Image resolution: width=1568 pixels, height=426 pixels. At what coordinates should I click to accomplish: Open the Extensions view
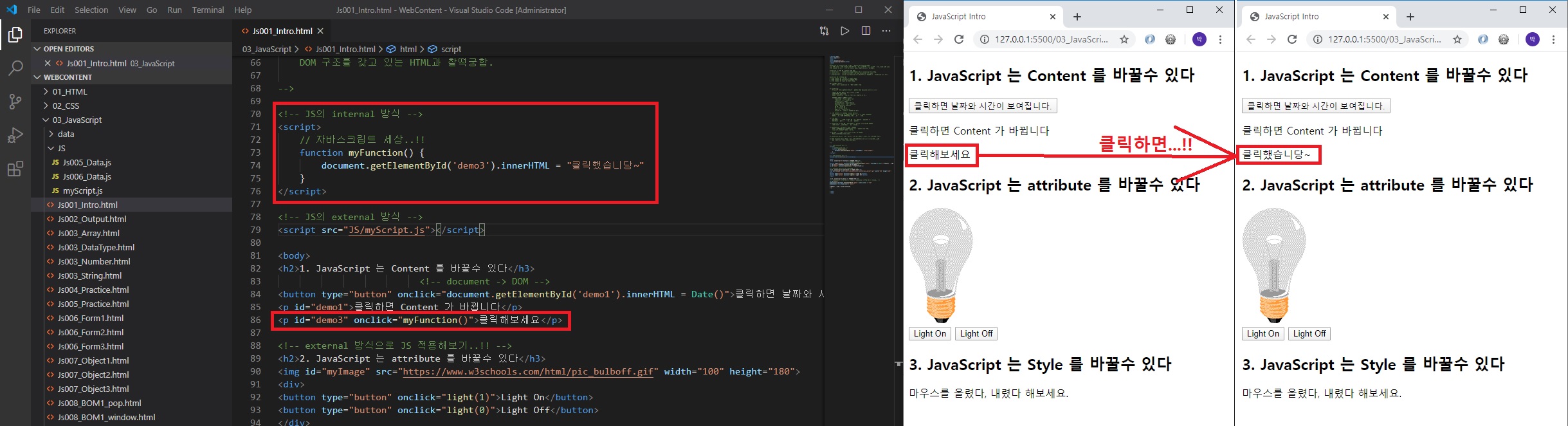[x=15, y=169]
